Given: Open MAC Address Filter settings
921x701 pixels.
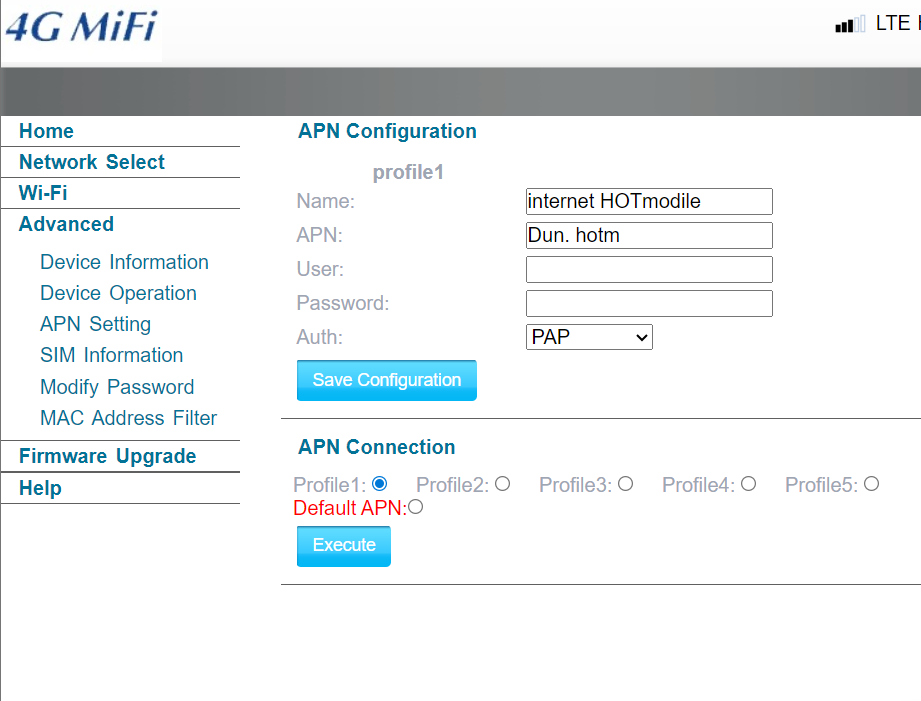Looking at the screenshot, I should [x=128, y=418].
